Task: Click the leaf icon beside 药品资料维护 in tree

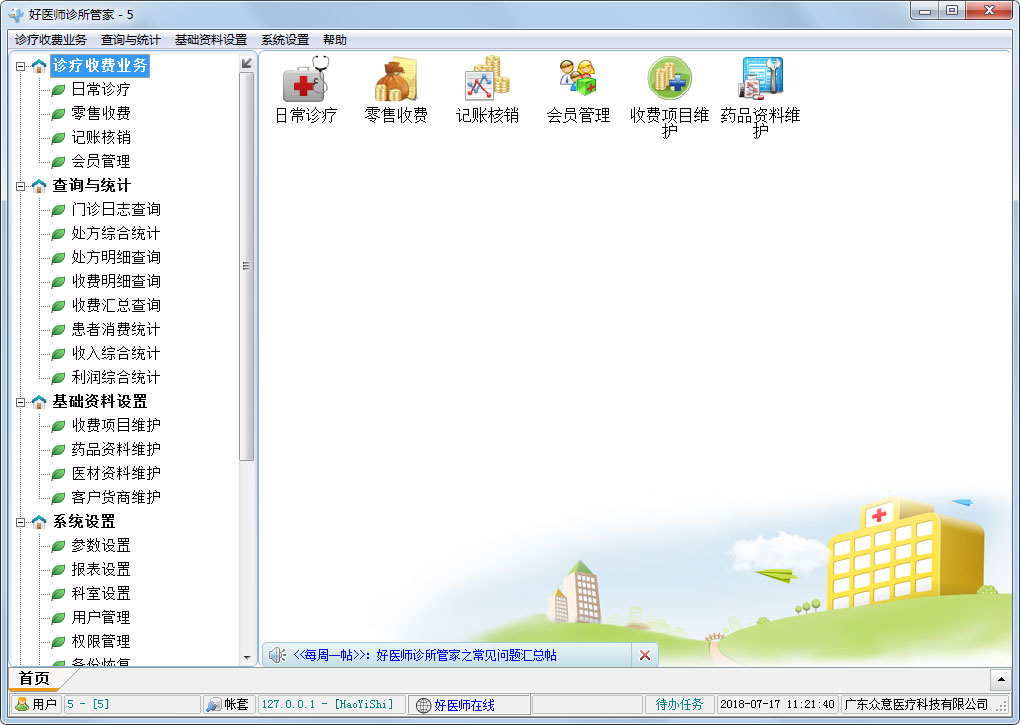Action: 59,450
